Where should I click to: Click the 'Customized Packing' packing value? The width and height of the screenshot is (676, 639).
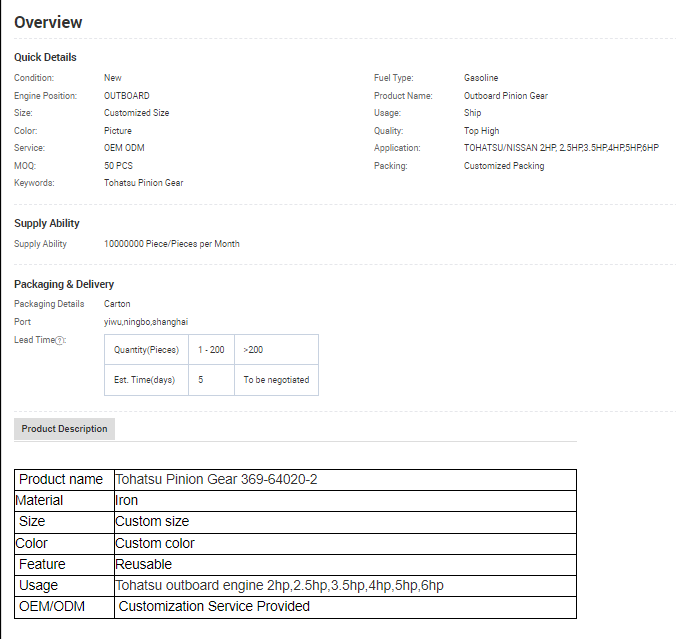click(504, 166)
